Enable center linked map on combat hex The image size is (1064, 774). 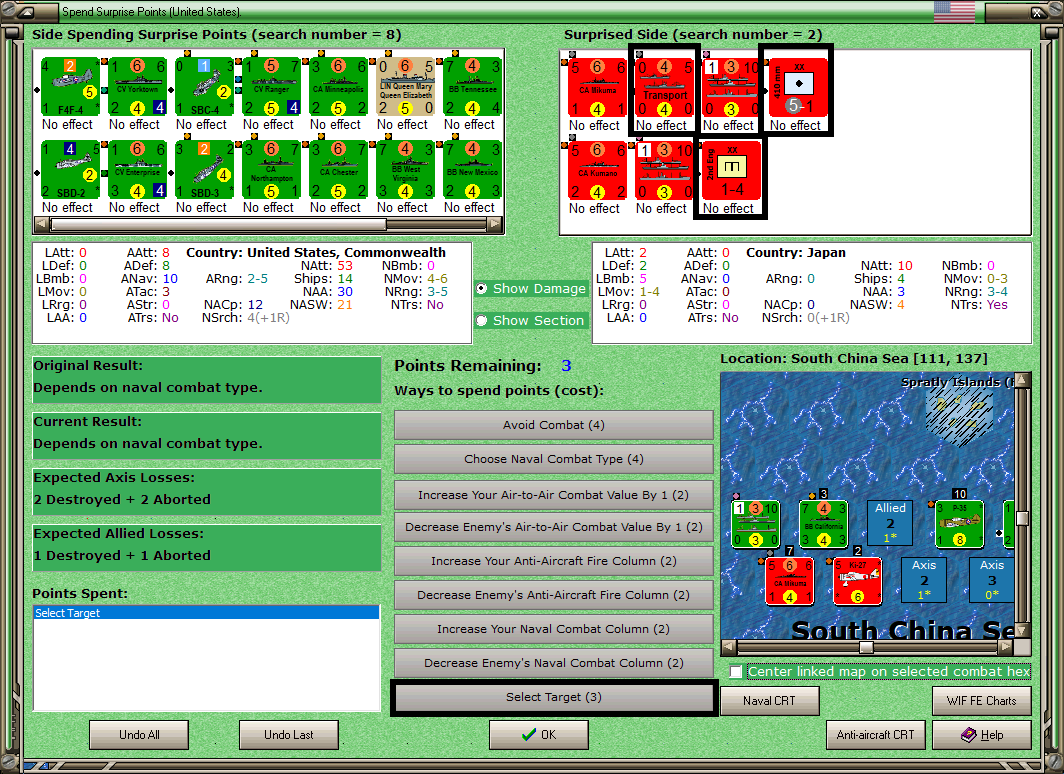point(736,672)
